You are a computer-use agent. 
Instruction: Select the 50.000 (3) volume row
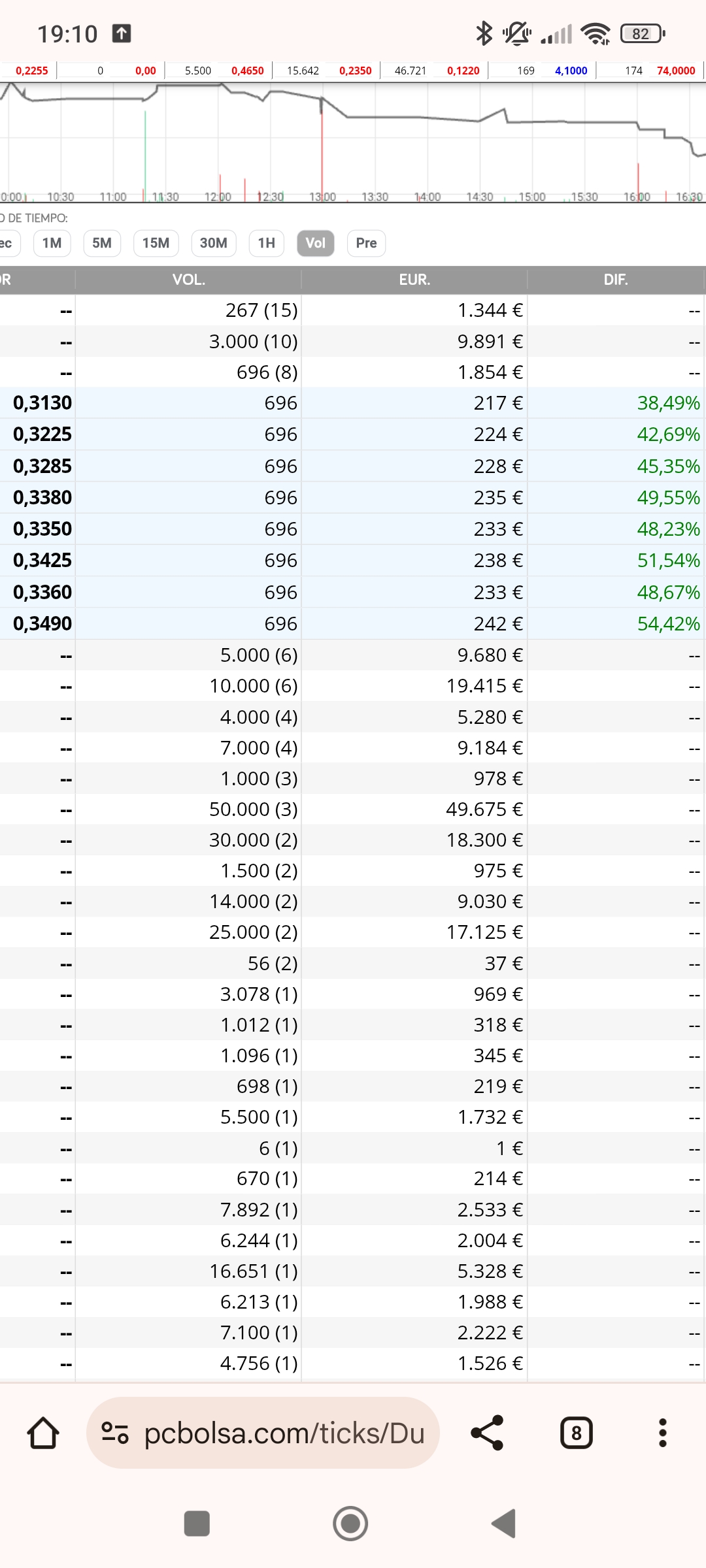[x=353, y=809]
